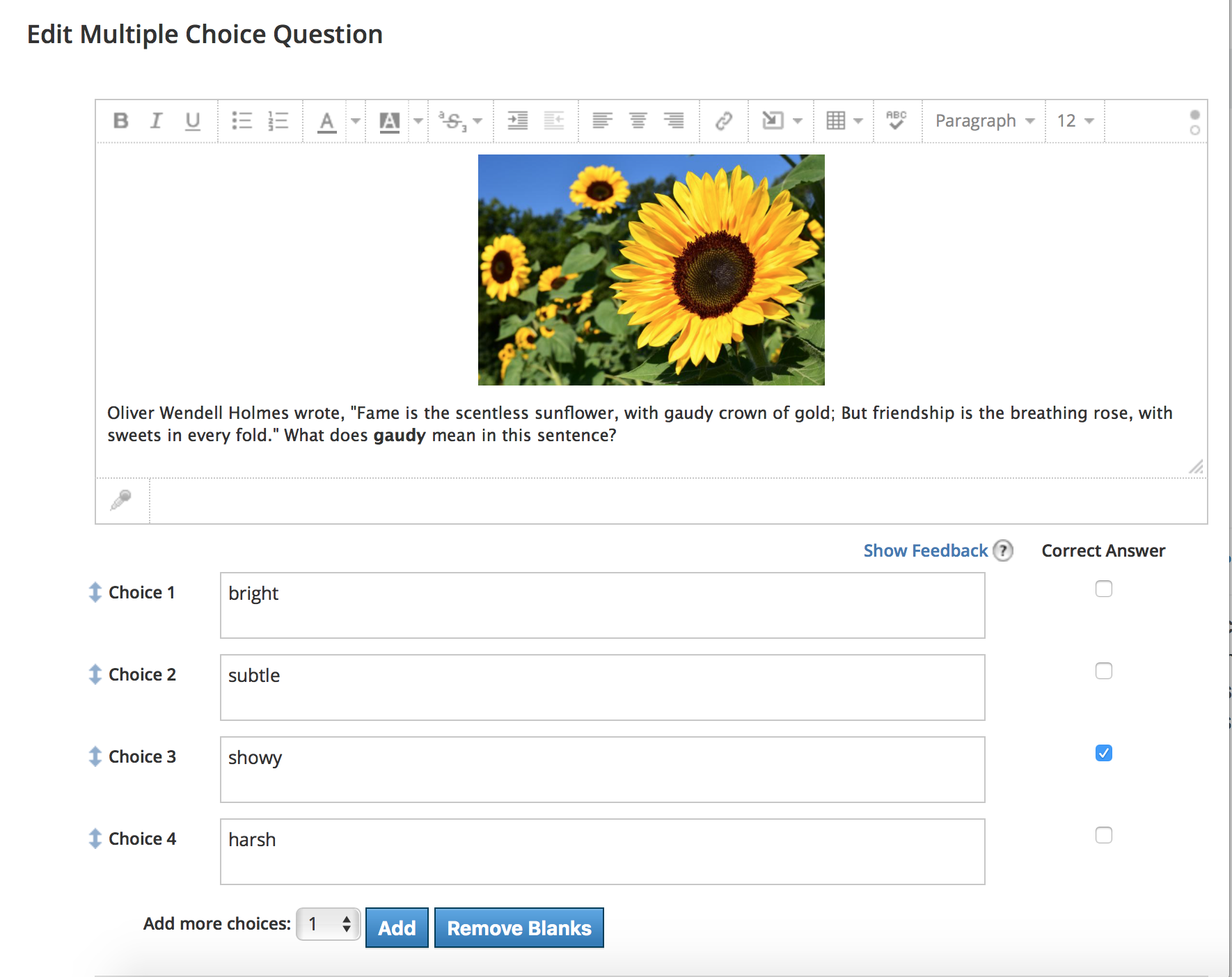1232x977 pixels.
Task: Click the insert link icon
Action: (x=724, y=121)
